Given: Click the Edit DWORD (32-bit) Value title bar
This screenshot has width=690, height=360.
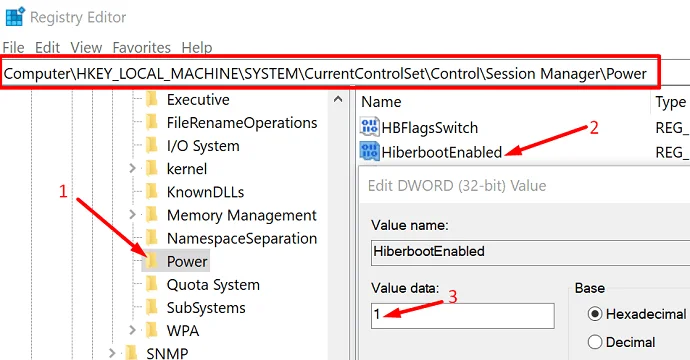Looking at the screenshot, I should coord(525,185).
